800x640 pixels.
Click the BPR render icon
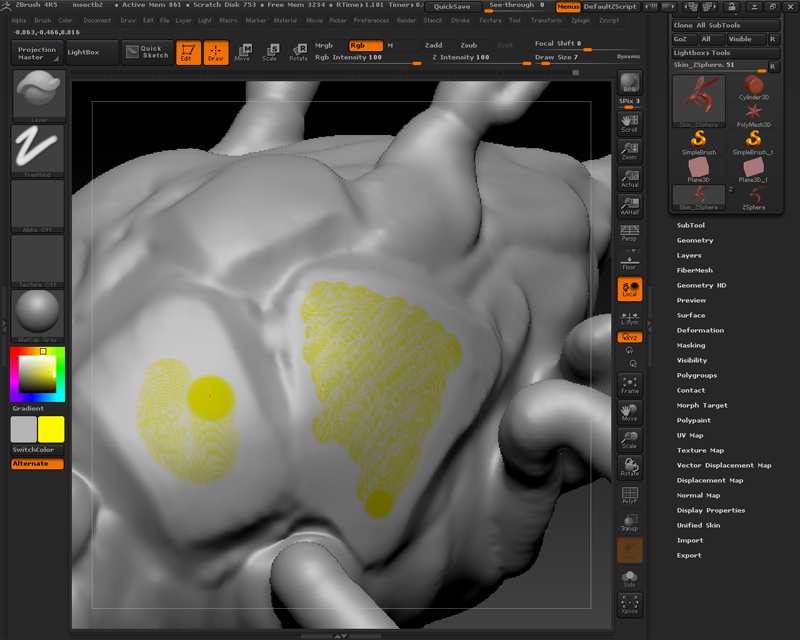(630, 83)
